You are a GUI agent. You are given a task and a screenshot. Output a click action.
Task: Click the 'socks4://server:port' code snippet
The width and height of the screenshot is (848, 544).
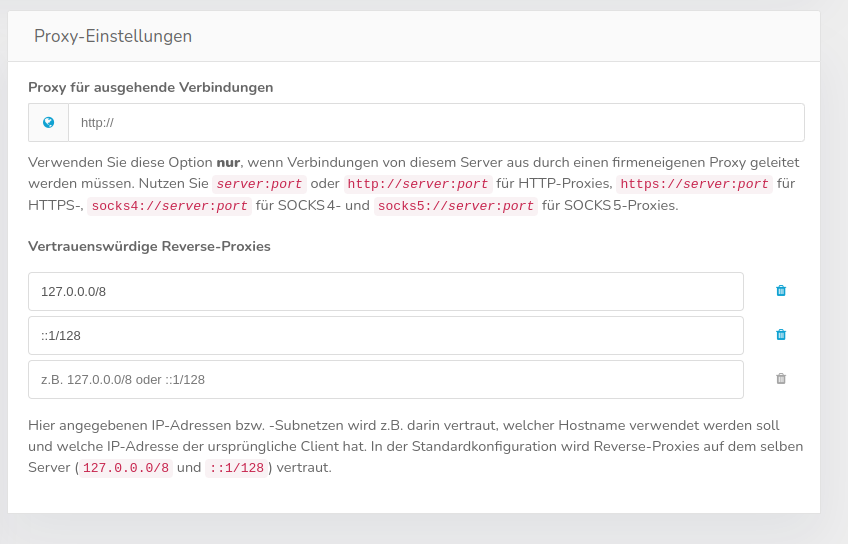click(169, 206)
